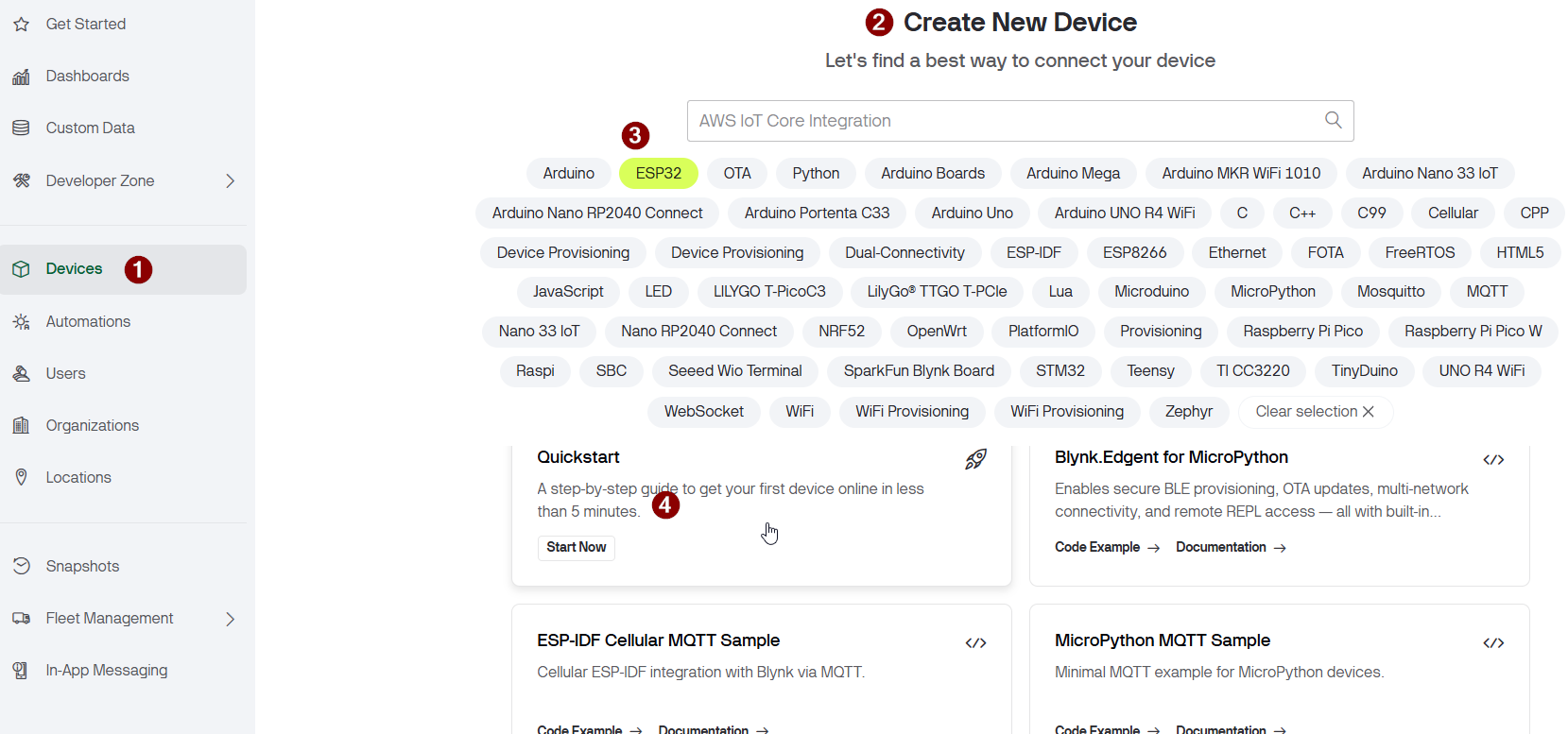Expand the Fleet Management submenu arrow
This screenshot has width=1568, height=734.
click(x=230, y=619)
